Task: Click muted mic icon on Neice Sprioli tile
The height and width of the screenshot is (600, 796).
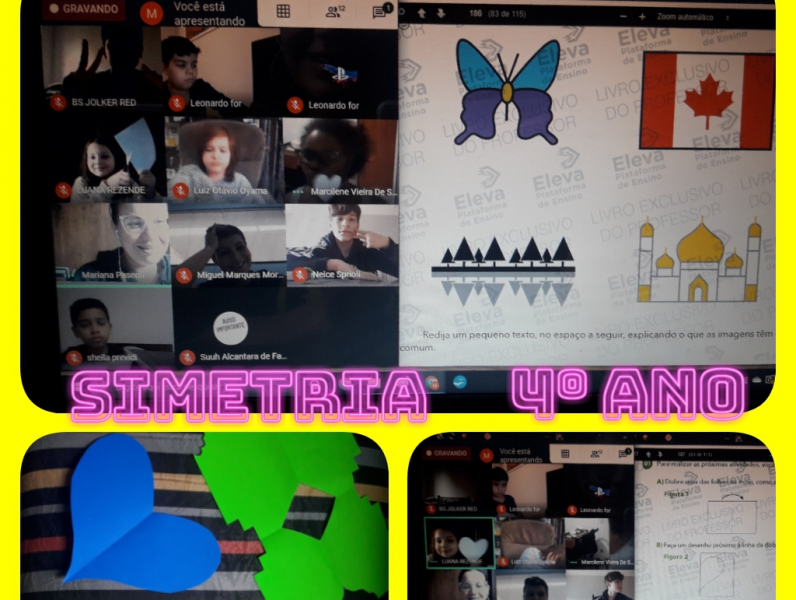Action: [300, 275]
